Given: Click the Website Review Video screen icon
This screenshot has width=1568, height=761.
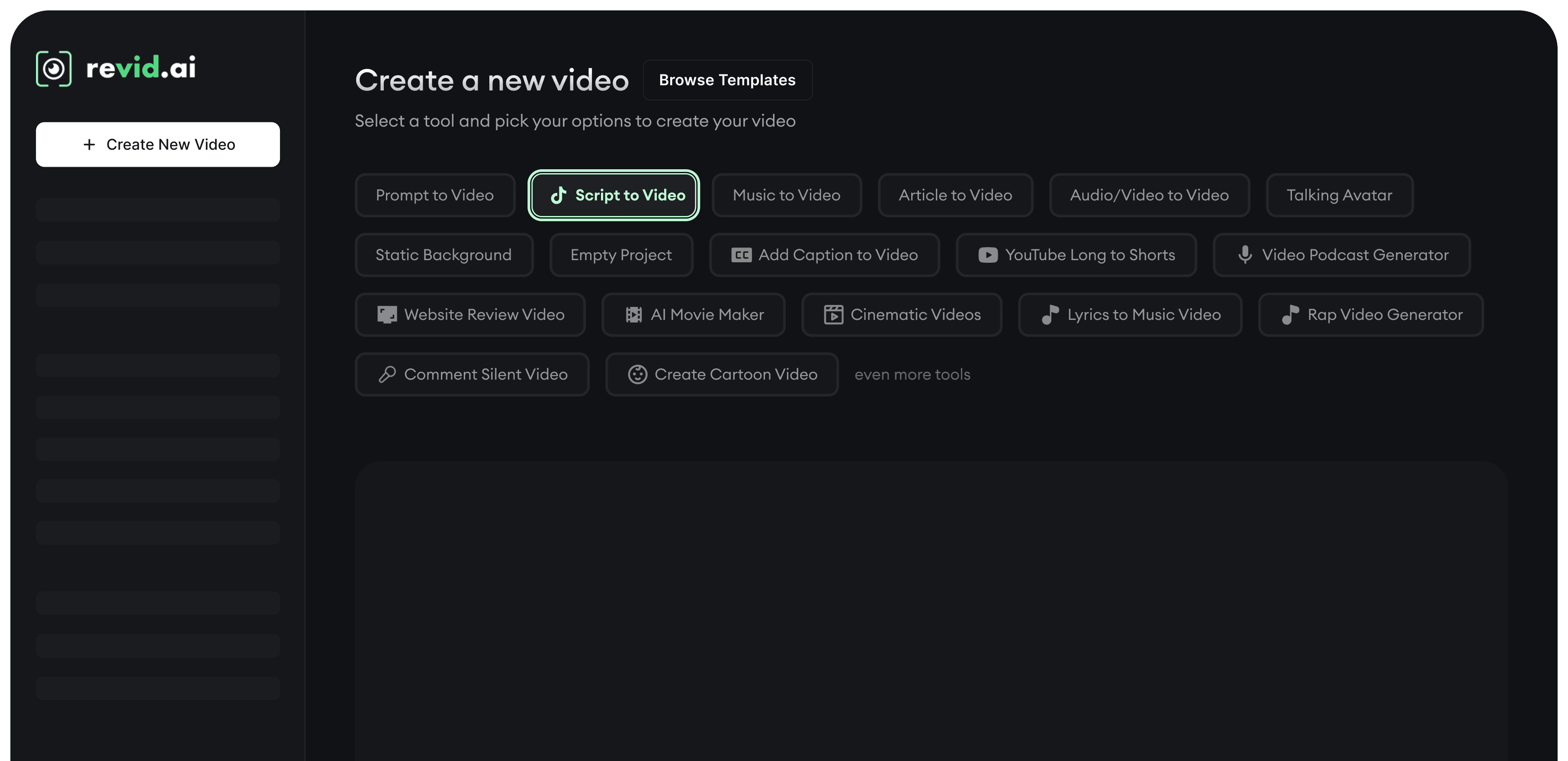Looking at the screenshot, I should click(387, 315).
